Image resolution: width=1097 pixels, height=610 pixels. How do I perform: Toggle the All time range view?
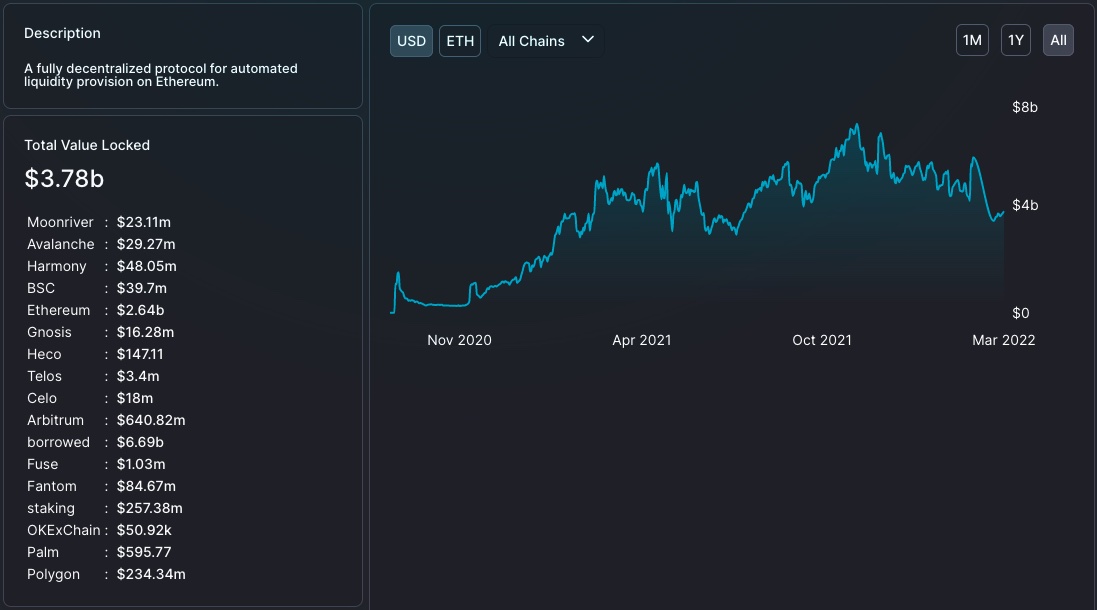(1058, 40)
